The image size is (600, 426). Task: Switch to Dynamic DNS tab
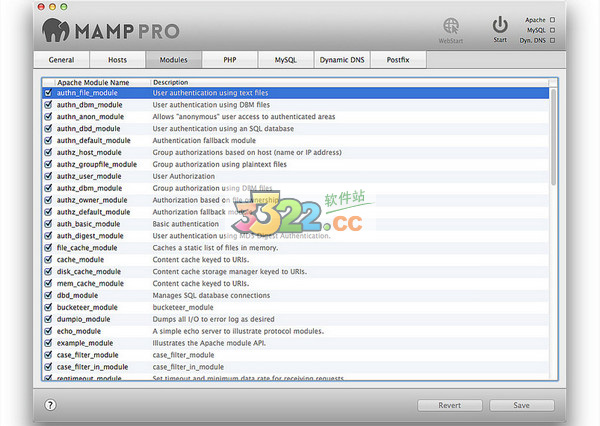coord(342,60)
